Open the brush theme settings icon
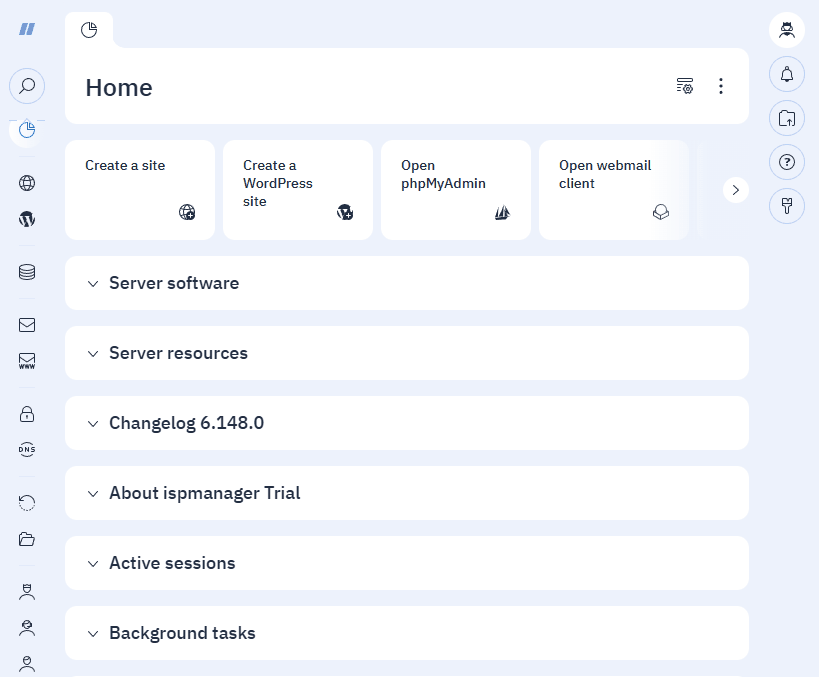 [x=787, y=206]
